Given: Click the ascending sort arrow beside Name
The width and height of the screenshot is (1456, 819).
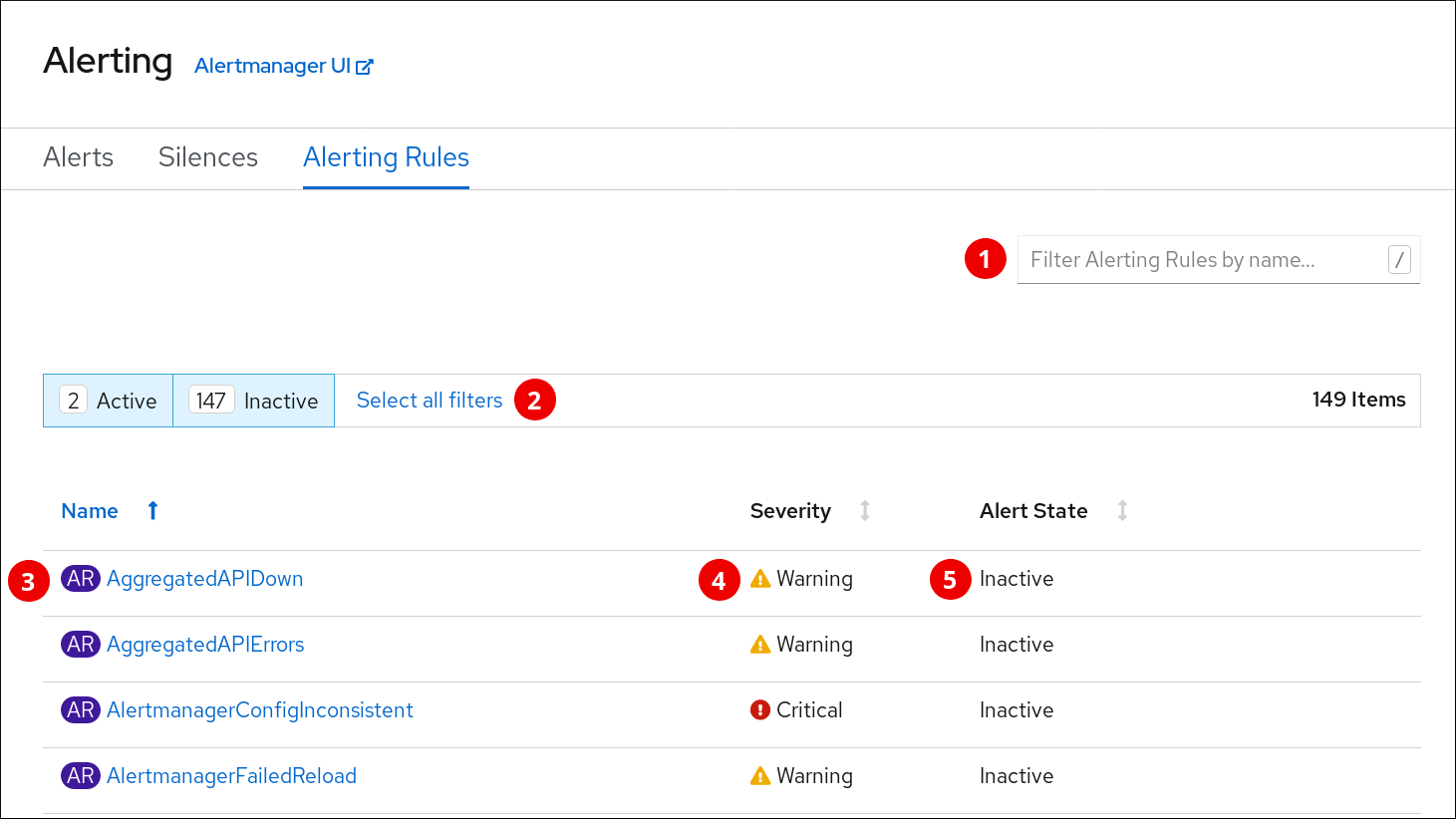Looking at the screenshot, I should (152, 511).
